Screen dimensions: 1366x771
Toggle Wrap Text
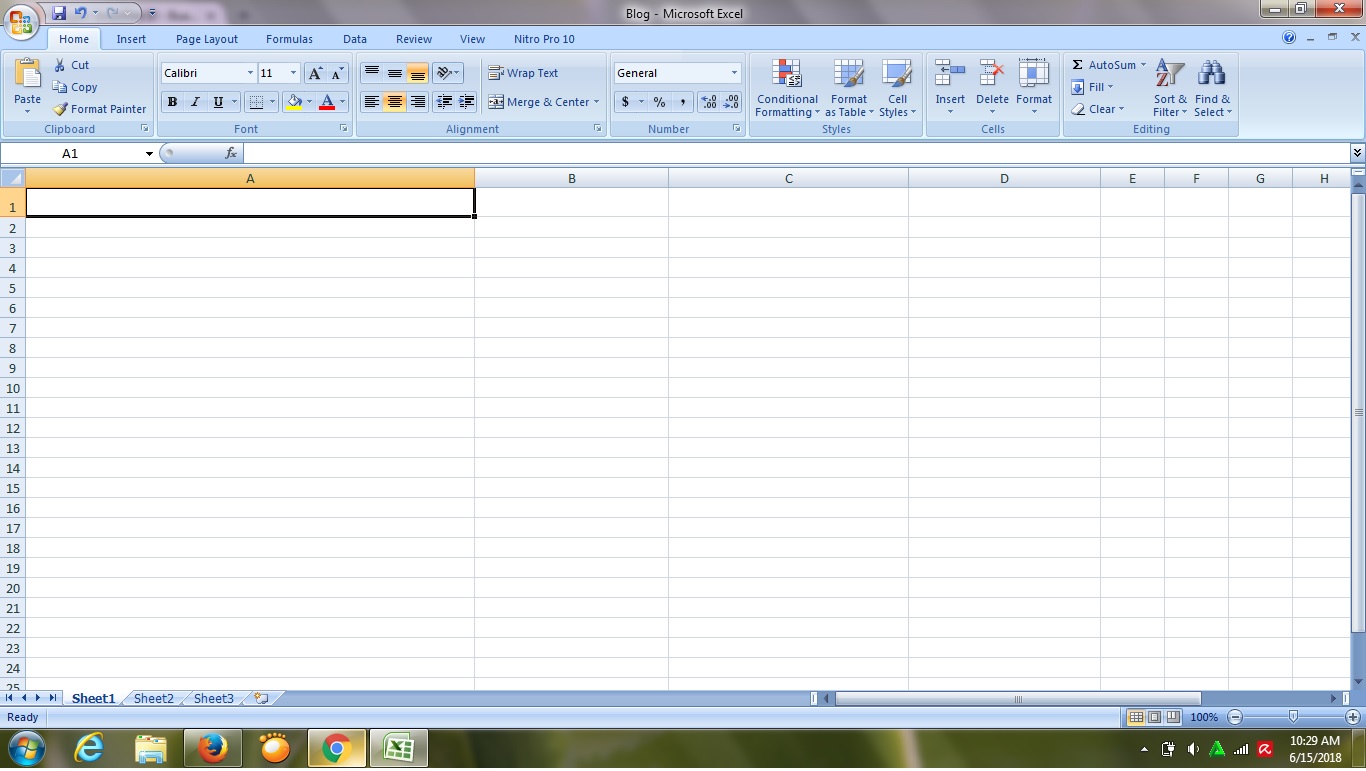(523, 73)
